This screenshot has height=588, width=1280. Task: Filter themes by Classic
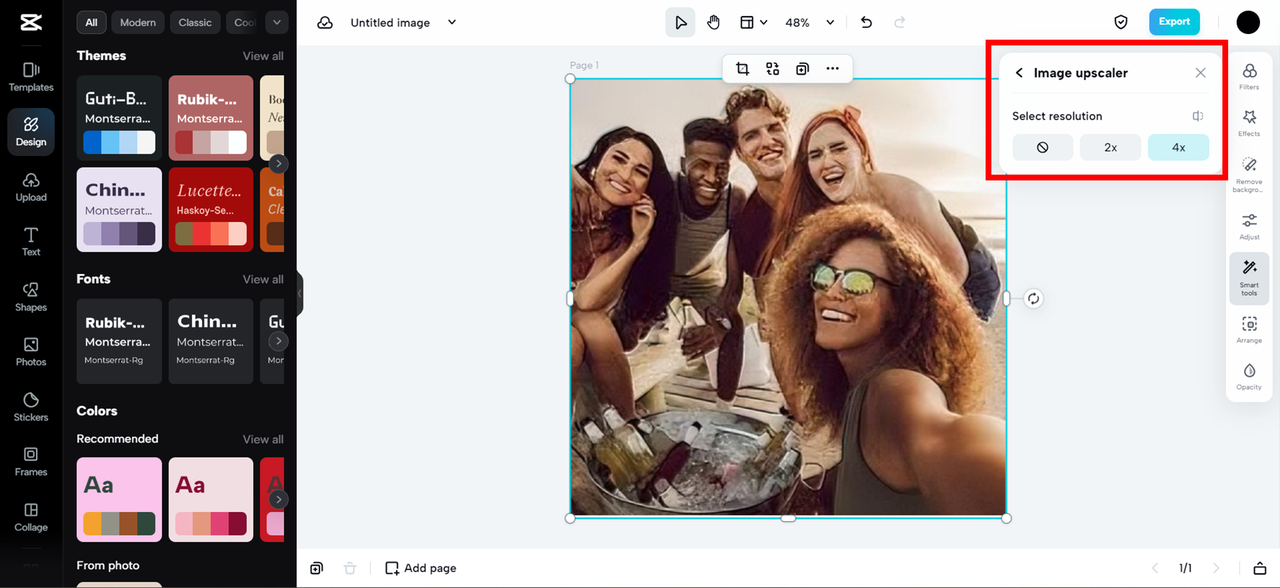[x=195, y=22]
